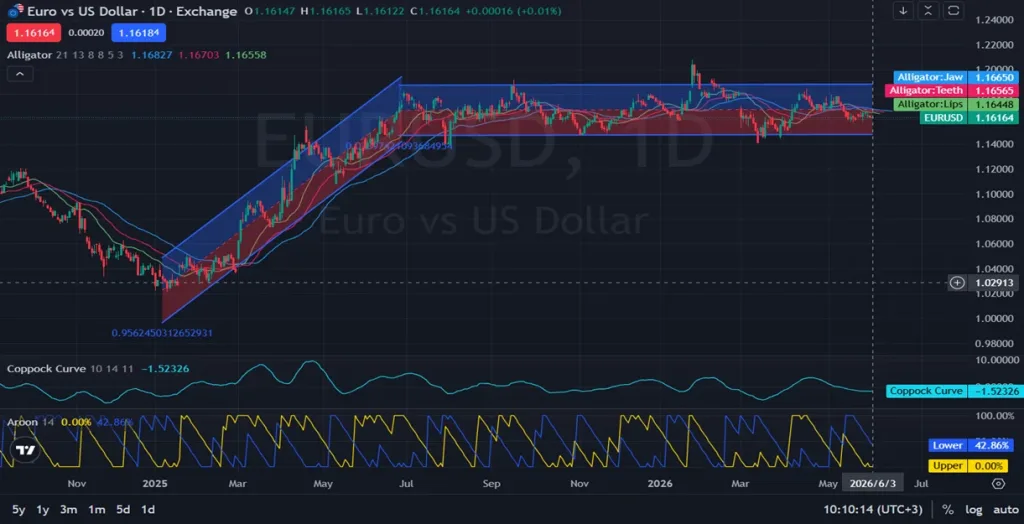Click the Sep label on time axis

[x=492, y=484]
